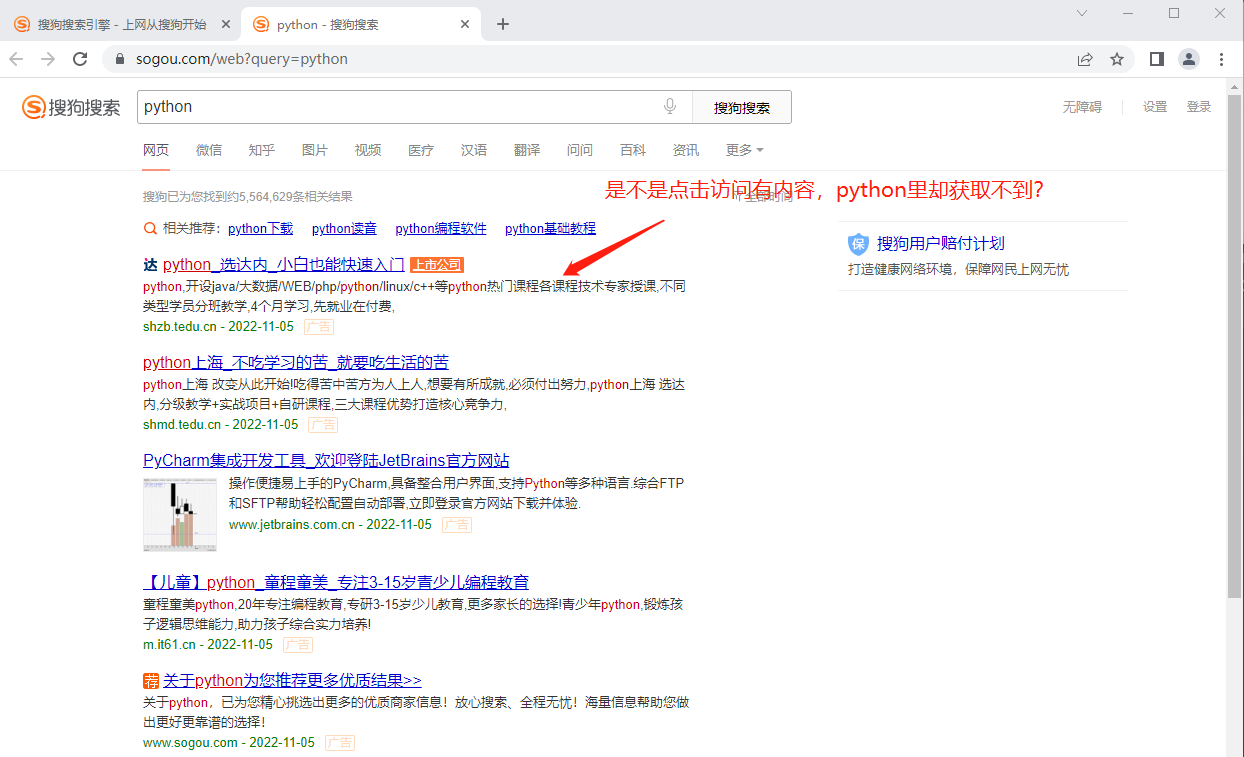
Task: Click browser back arrow
Action: 18,59
